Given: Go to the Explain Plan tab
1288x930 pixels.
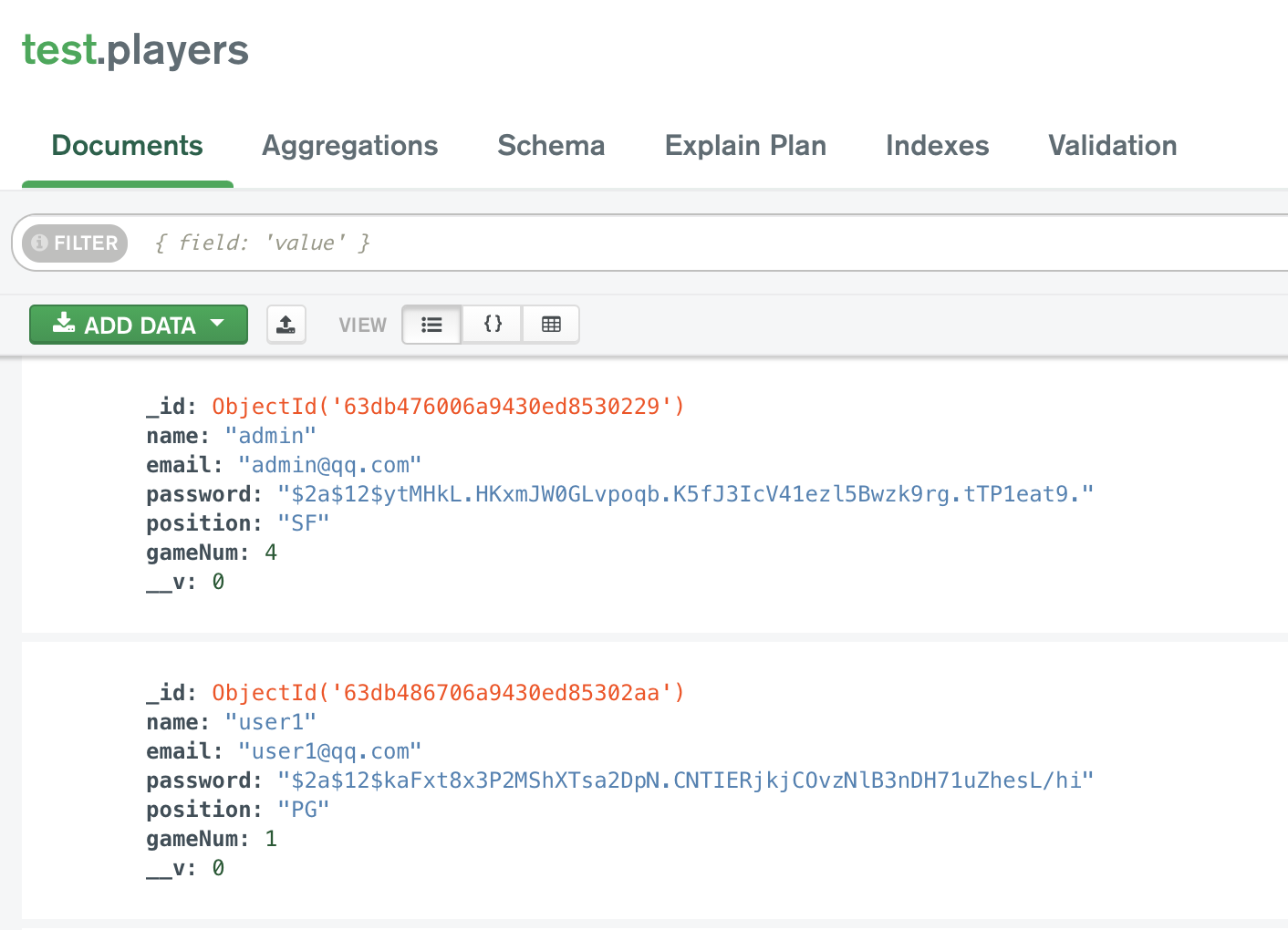Looking at the screenshot, I should point(745,146).
